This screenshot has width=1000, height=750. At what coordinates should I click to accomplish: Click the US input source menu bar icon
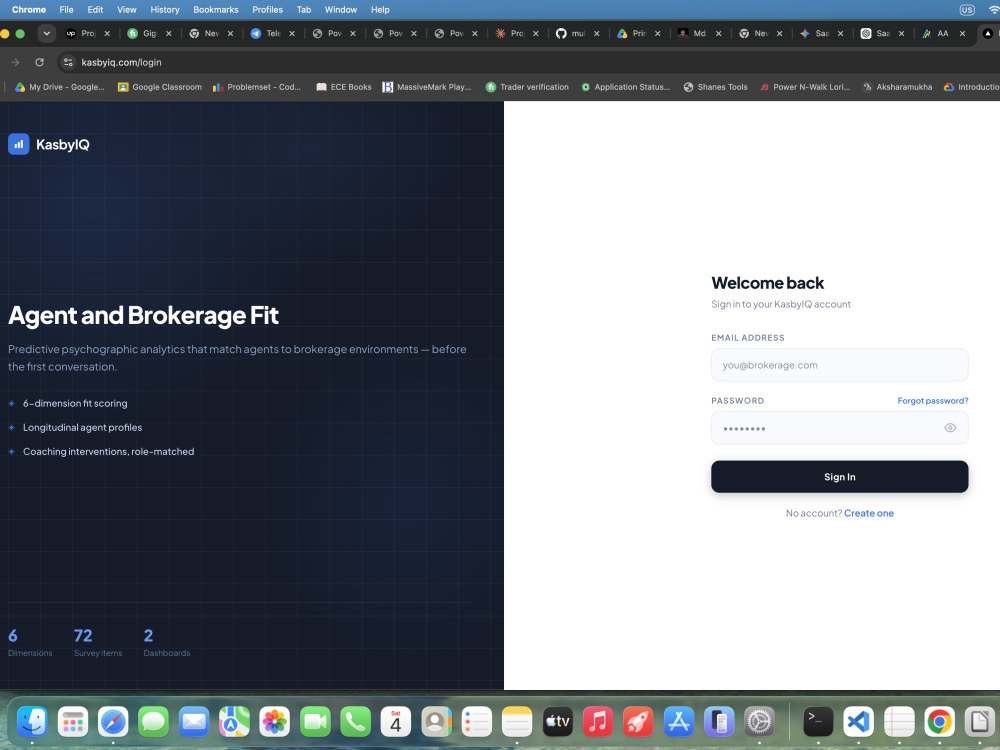tap(967, 10)
